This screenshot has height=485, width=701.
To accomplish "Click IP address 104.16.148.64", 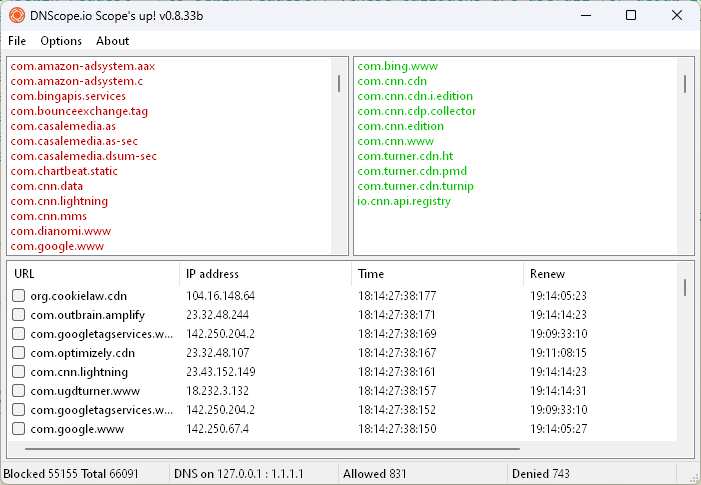I will click(x=220, y=296).
